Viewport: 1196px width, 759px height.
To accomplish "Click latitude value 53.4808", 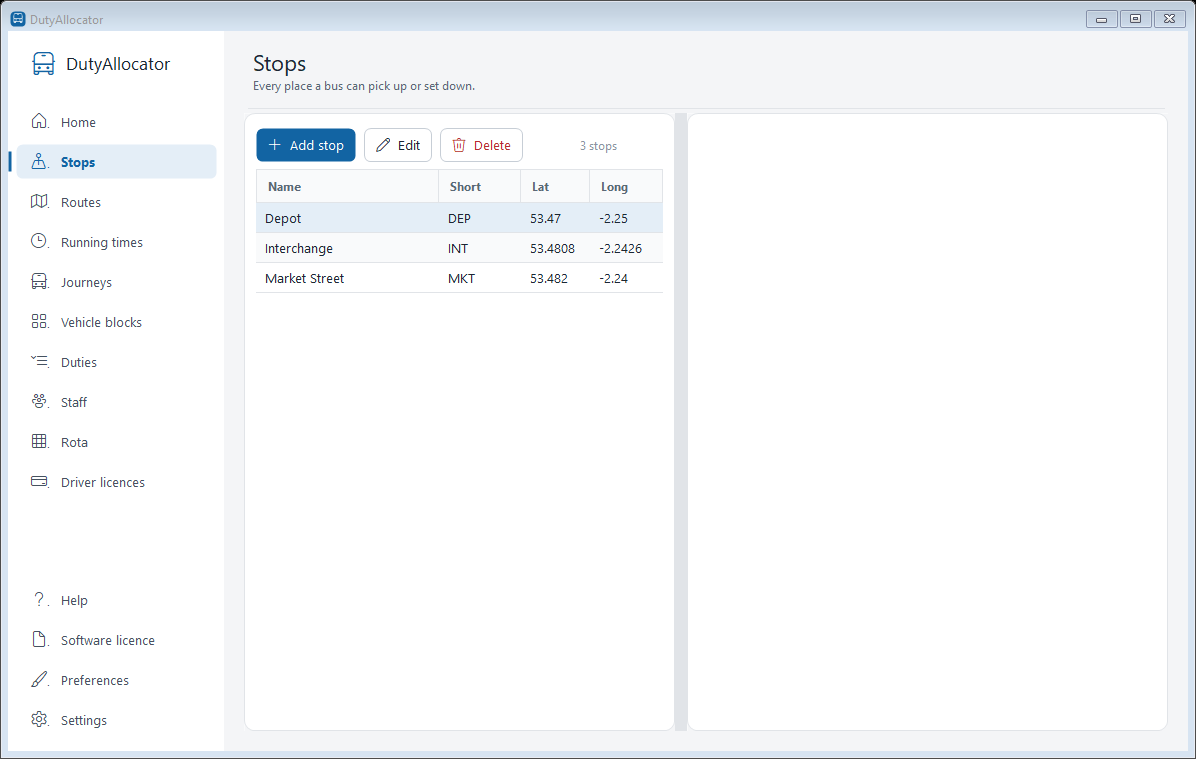I will (x=552, y=249).
